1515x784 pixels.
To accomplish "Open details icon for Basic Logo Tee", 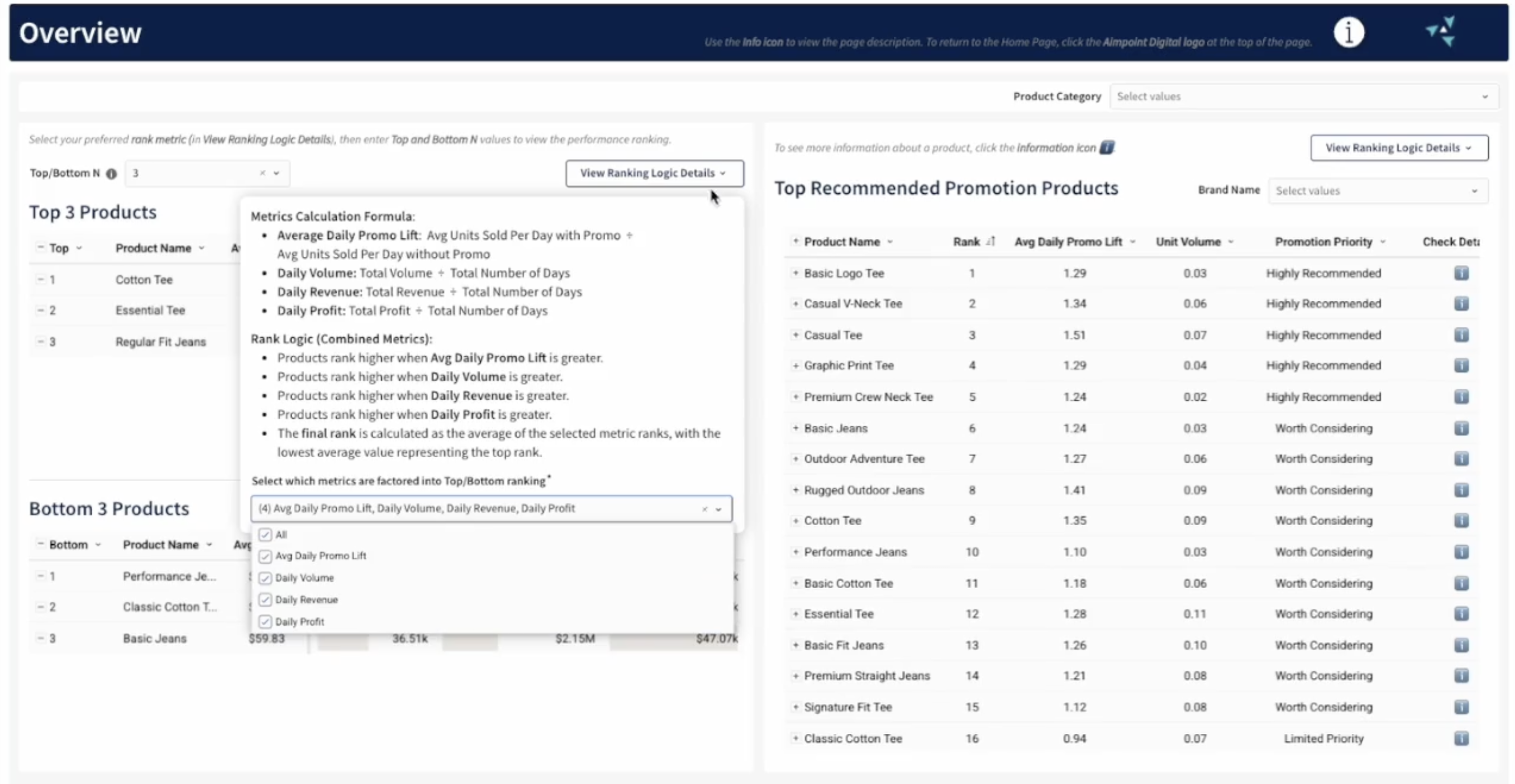I will [x=1461, y=273].
